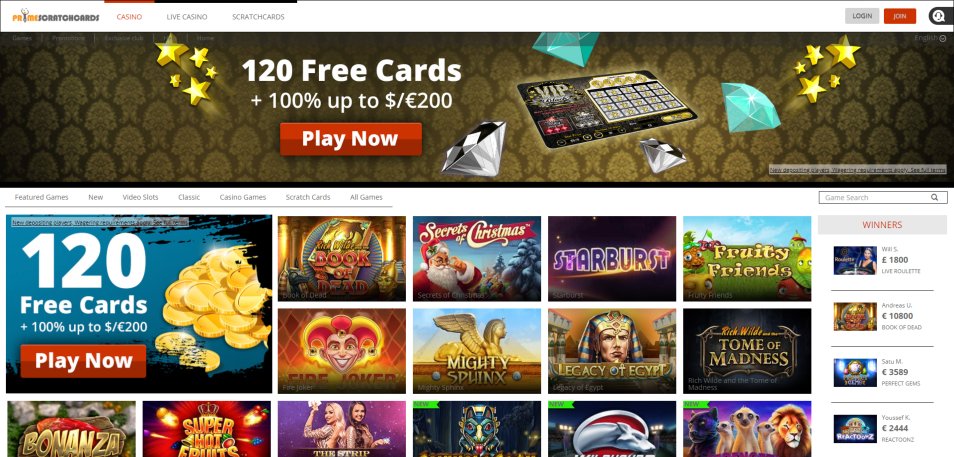Image resolution: width=954 pixels, height=457 pixels.
Task: Open Book of Dead winner thumbnail in Winners
Action: point(855,316)
